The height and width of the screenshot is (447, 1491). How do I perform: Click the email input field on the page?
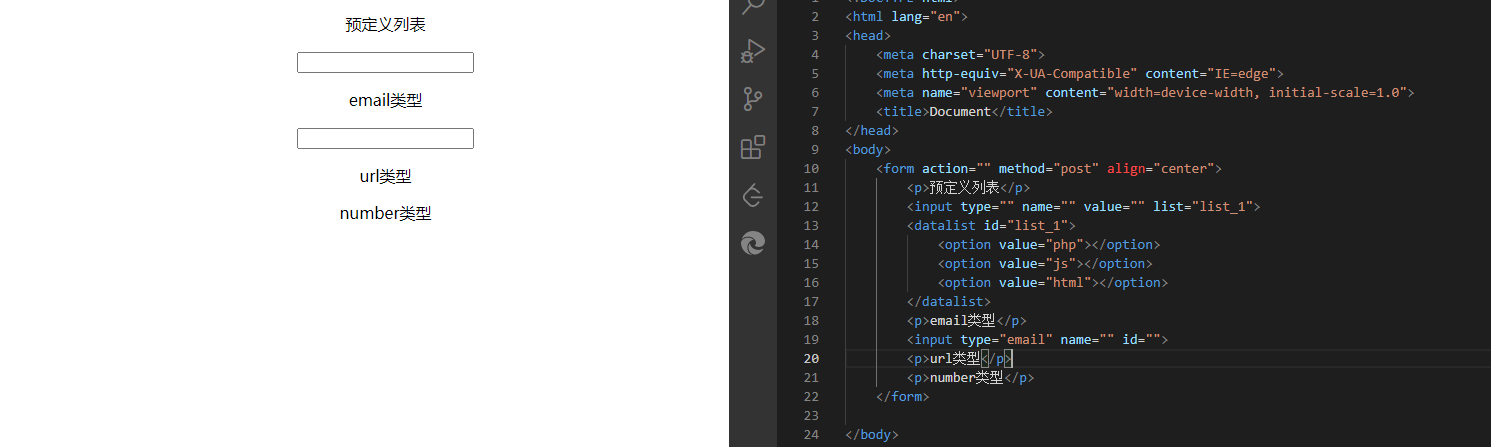point(385,139)
